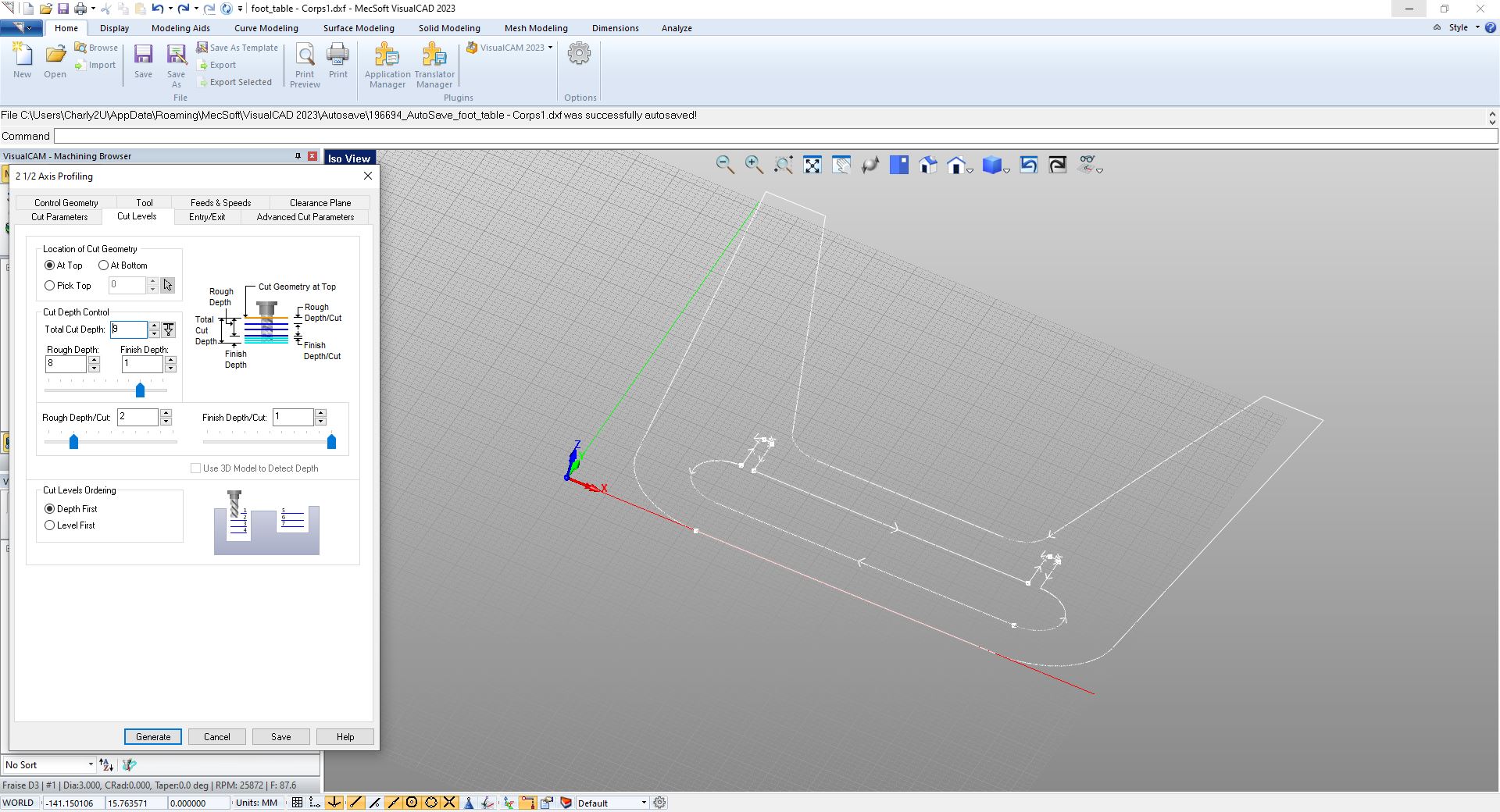The width and height of the screenshot is (1500, 812).
Task: Activate the Zoom Window box tool
Action: [784, 165]
